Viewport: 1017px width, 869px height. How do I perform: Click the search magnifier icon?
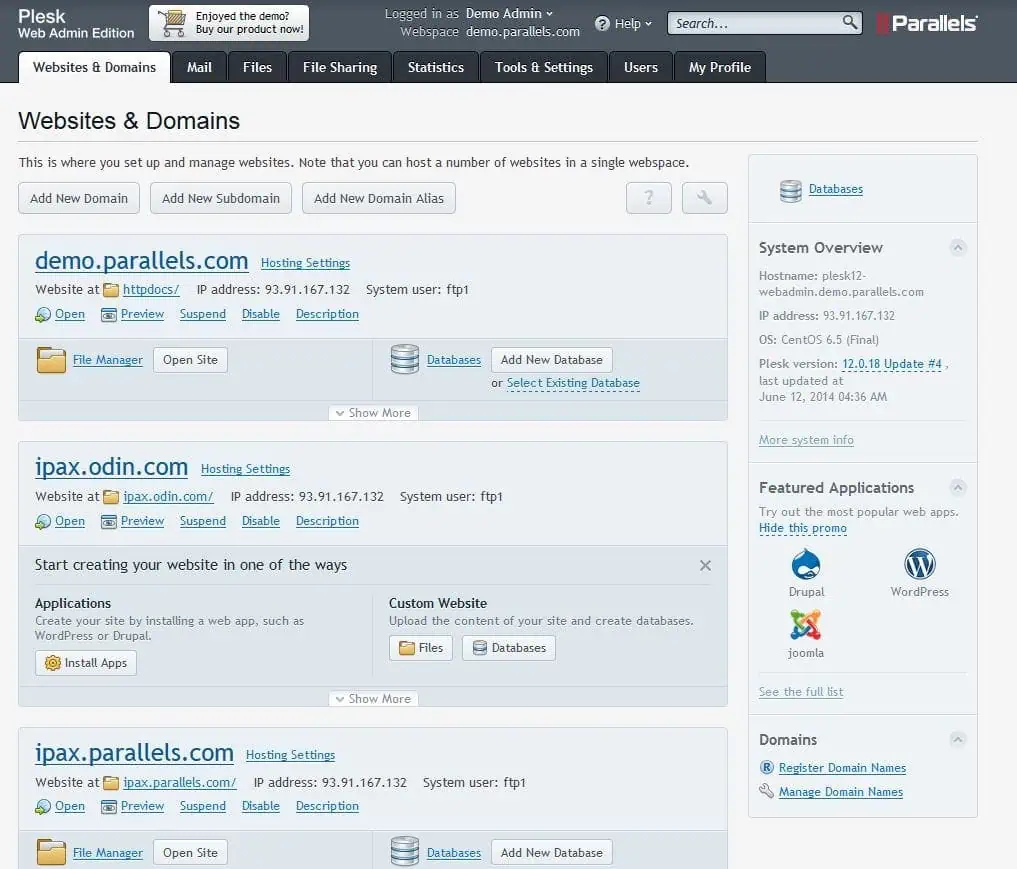[x=849, y=23]
